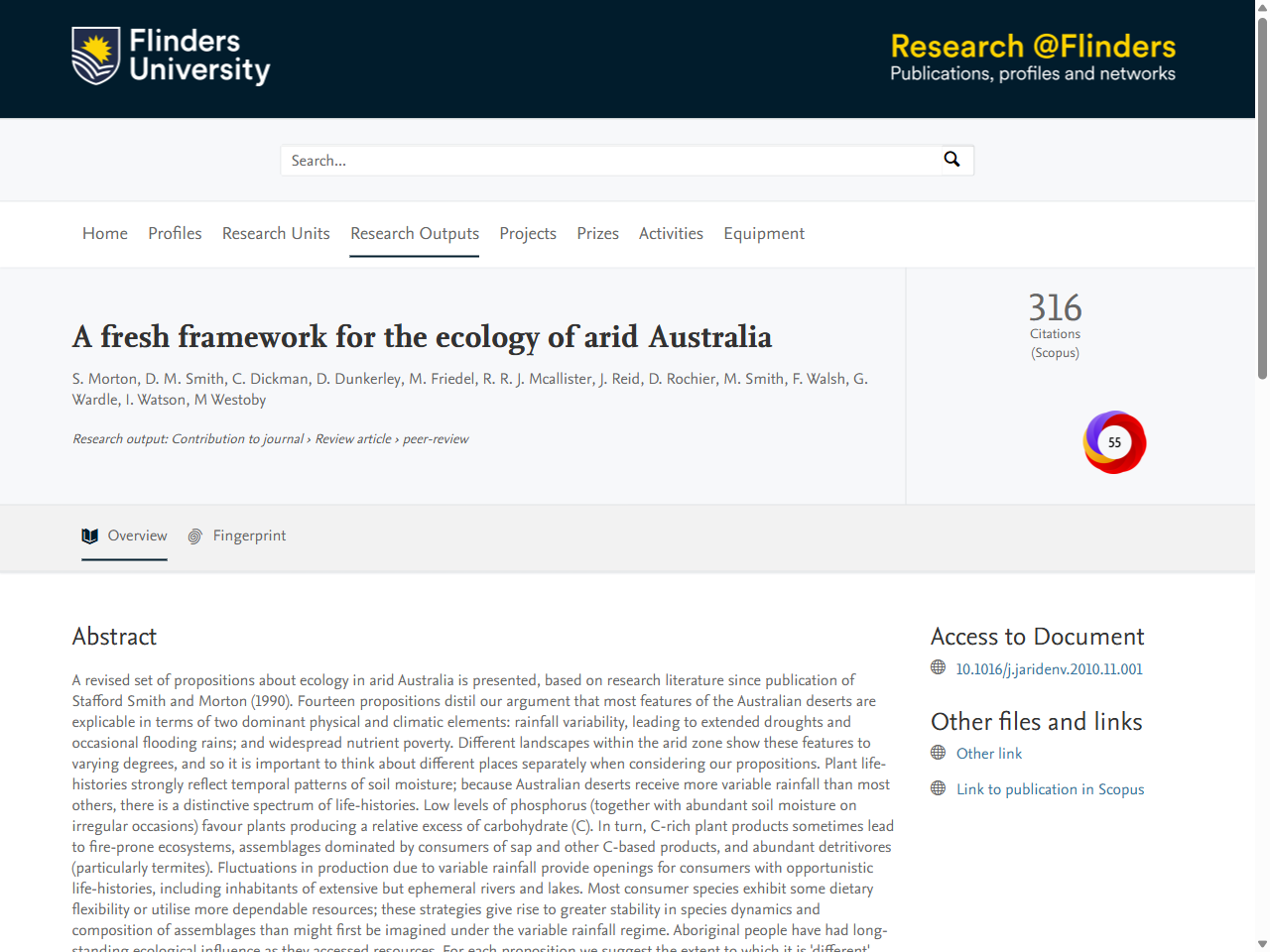The image size is (1270, 952).
Task: Navigate to Research Units
Action: pyautogui.click(x=276, y=234)
